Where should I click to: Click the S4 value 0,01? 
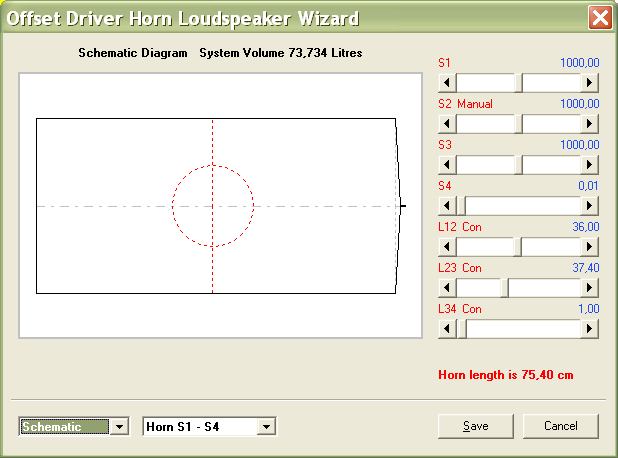point(588,186)
